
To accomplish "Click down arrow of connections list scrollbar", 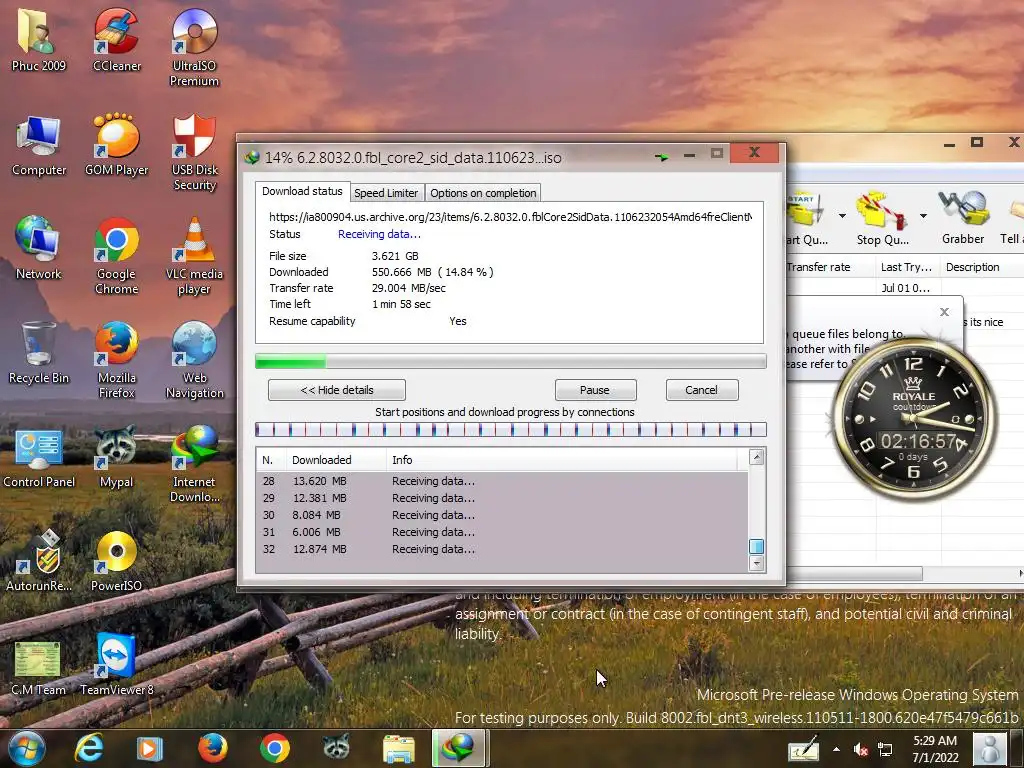I will click(x=756, y=563).
